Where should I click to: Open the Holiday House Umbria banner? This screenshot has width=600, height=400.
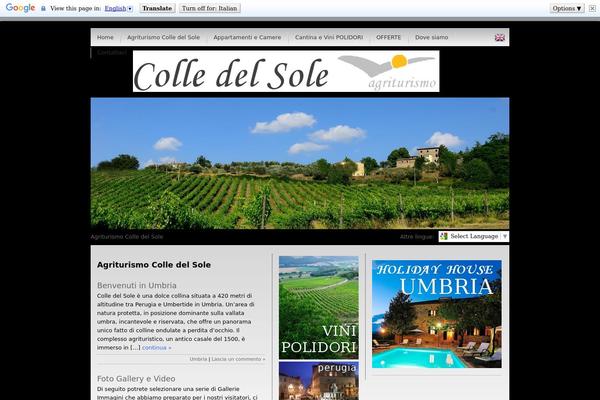(x=437, y=314)
